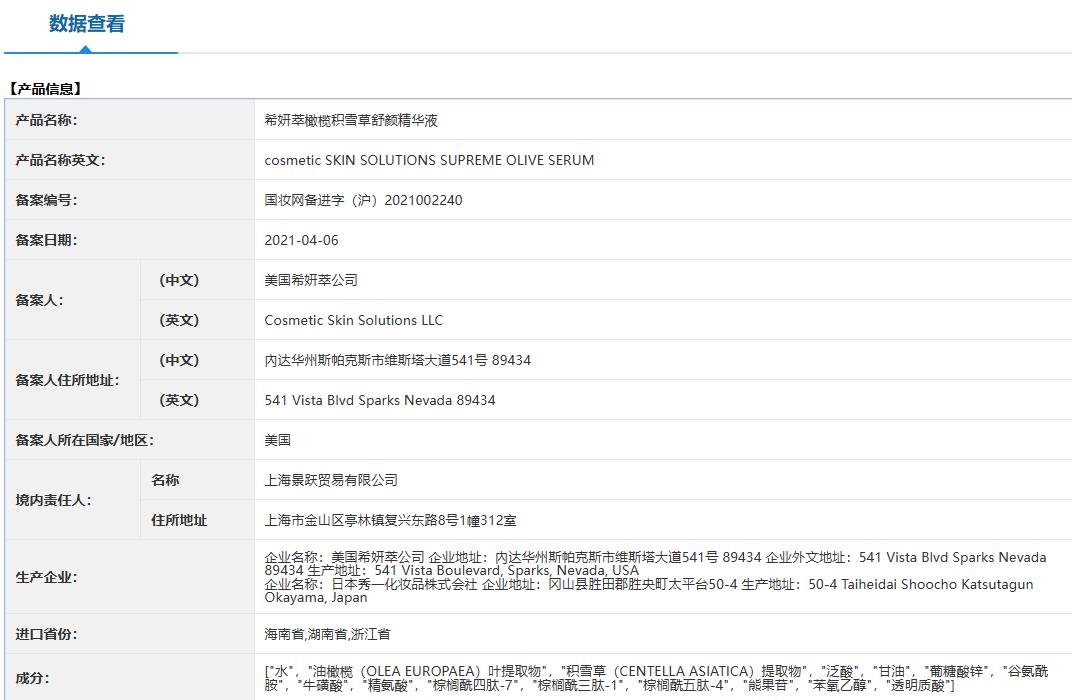1072x700 pixels.
Task: Select 上海景跃贸易有限公司 text
Action: [331, 481]
